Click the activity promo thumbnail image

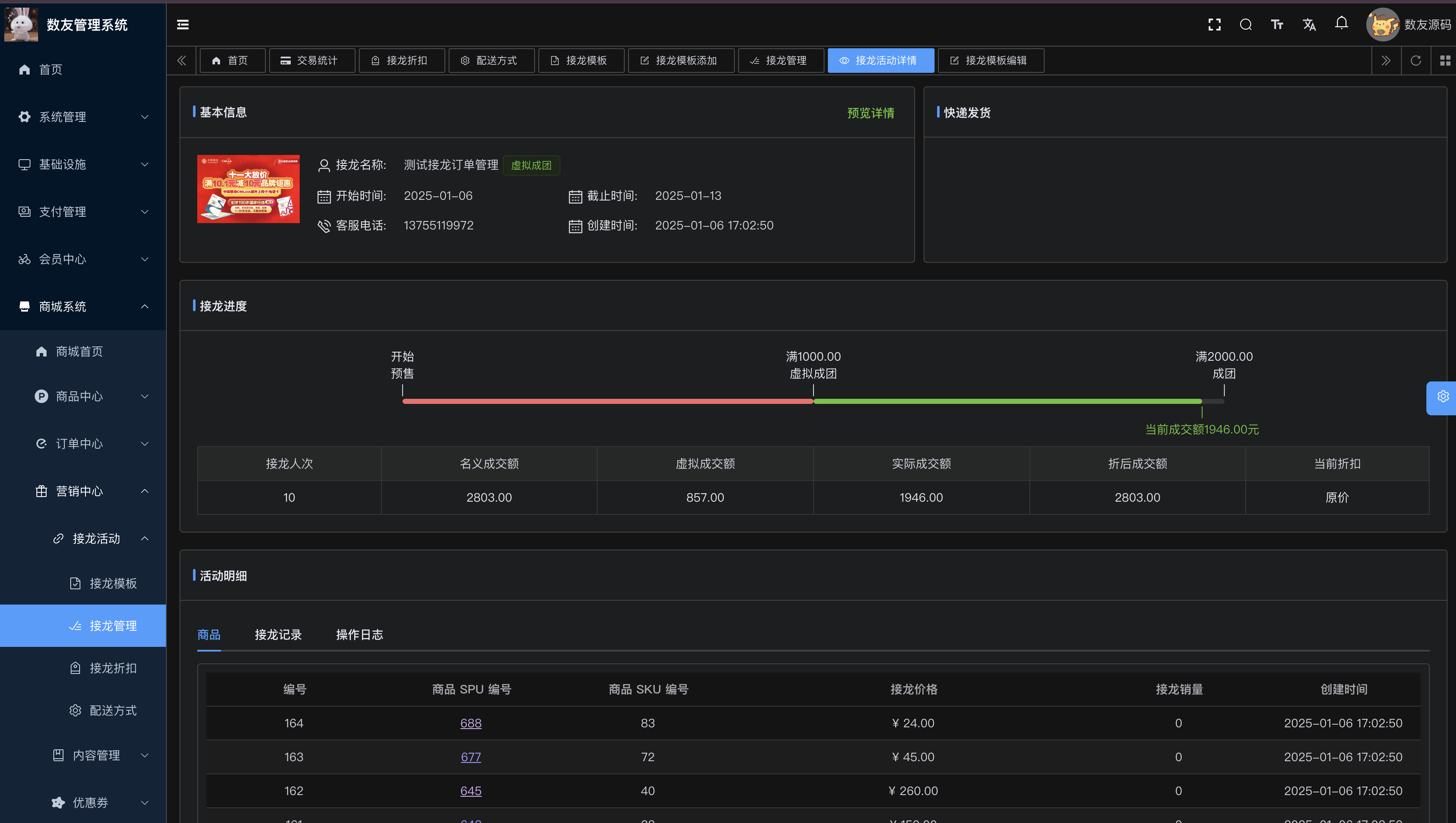coord(248,189)
